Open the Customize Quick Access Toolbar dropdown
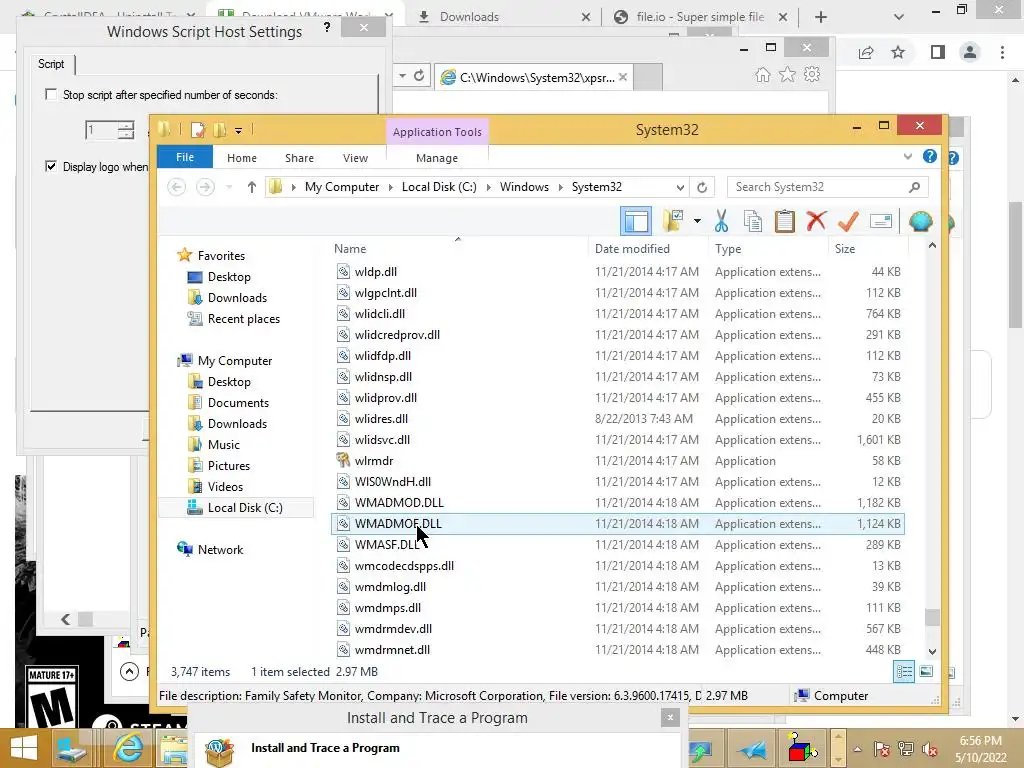Image resolution: width=1024 pixels, height=768 pixels. pos(238,131)
